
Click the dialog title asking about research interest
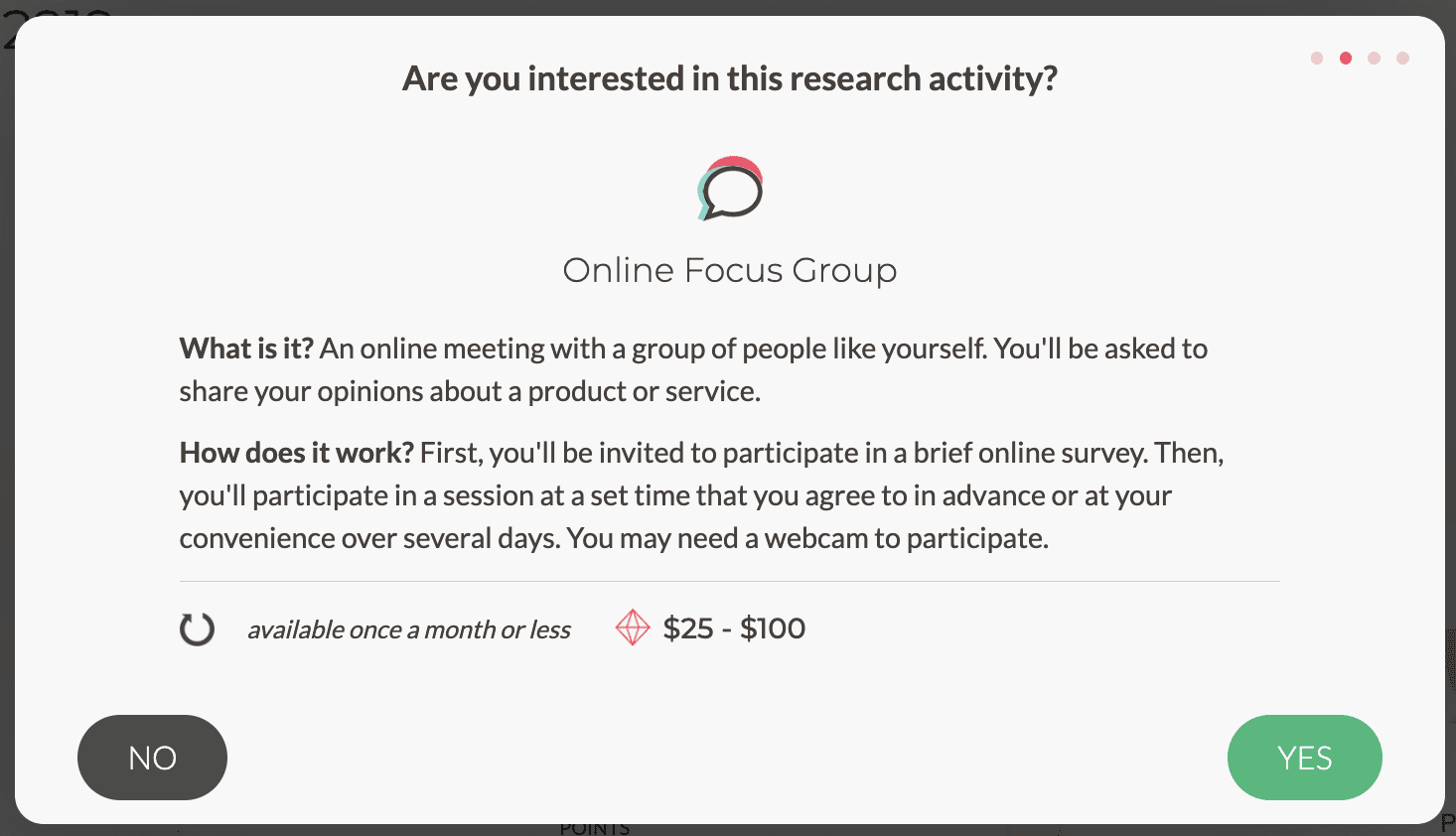pos(729,77)
